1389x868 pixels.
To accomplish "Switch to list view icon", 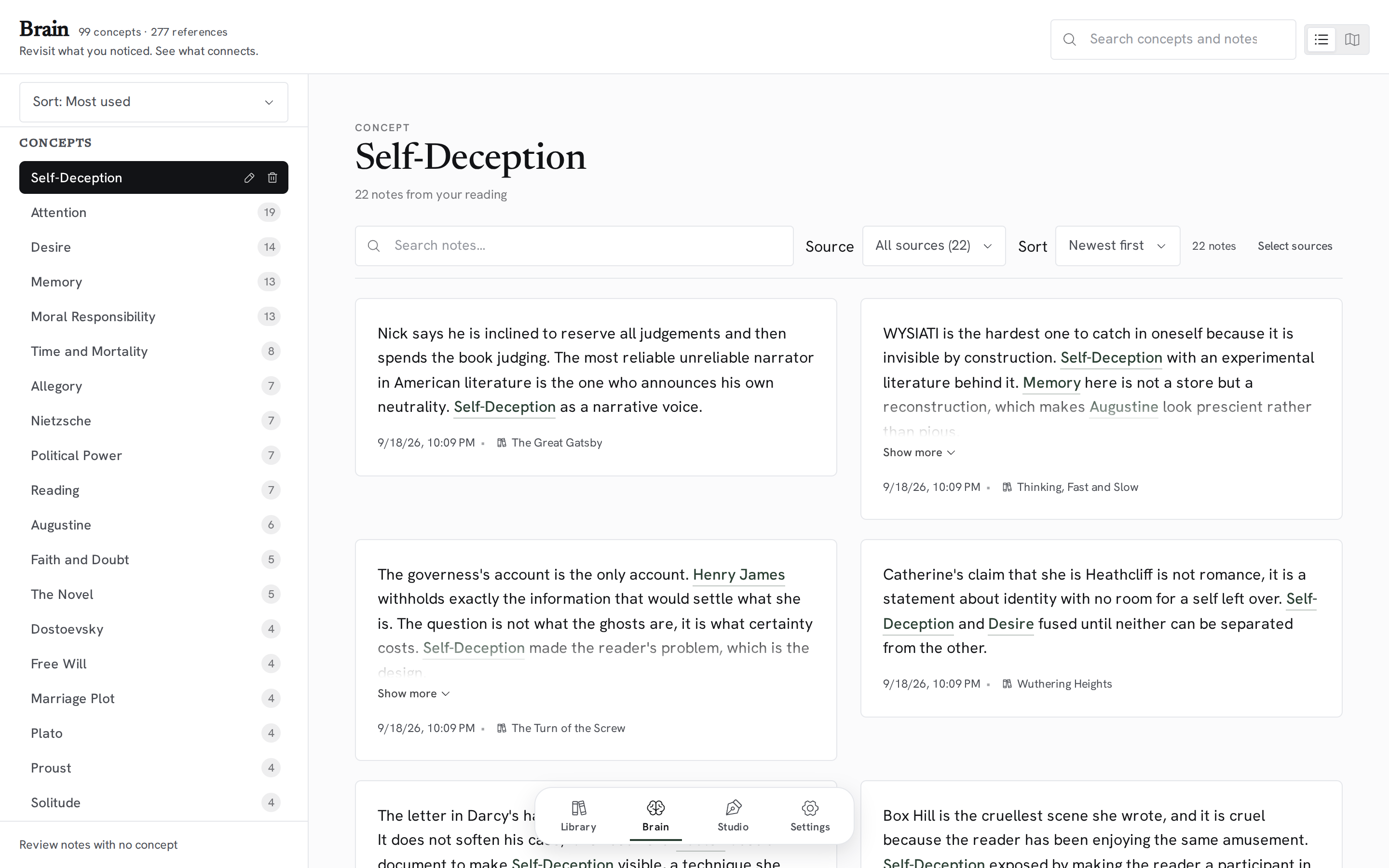I will [x=1321, y=40].
